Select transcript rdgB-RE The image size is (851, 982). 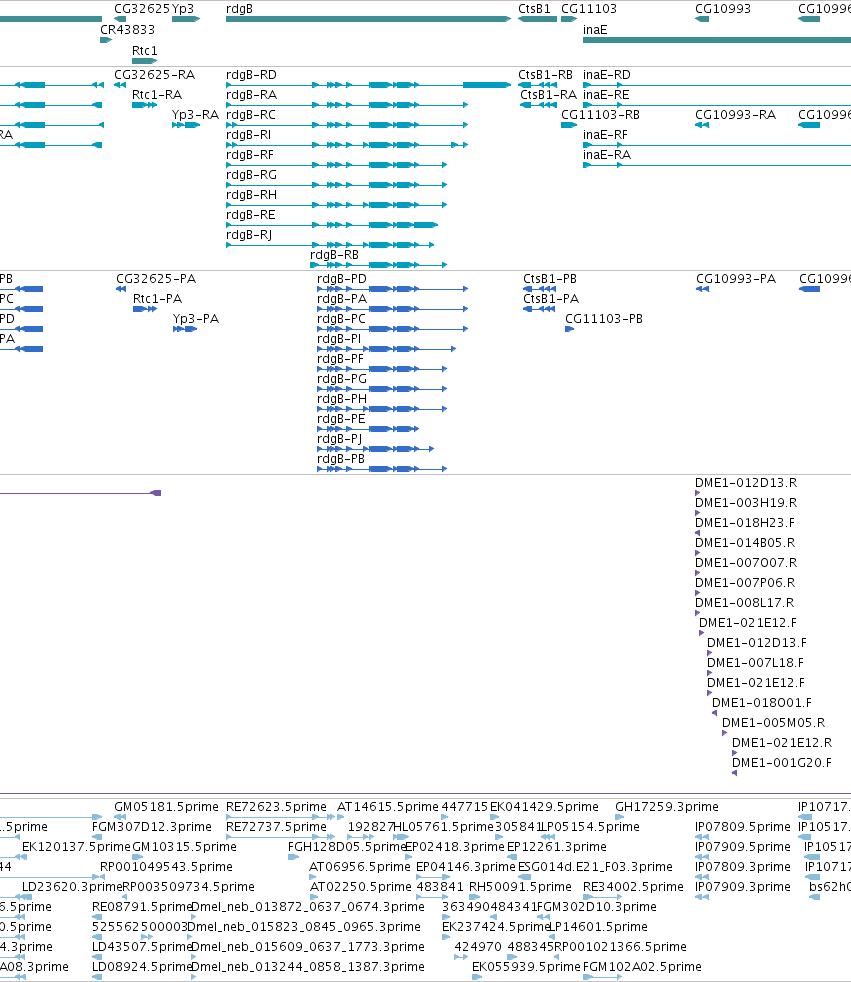click(332, 225)
